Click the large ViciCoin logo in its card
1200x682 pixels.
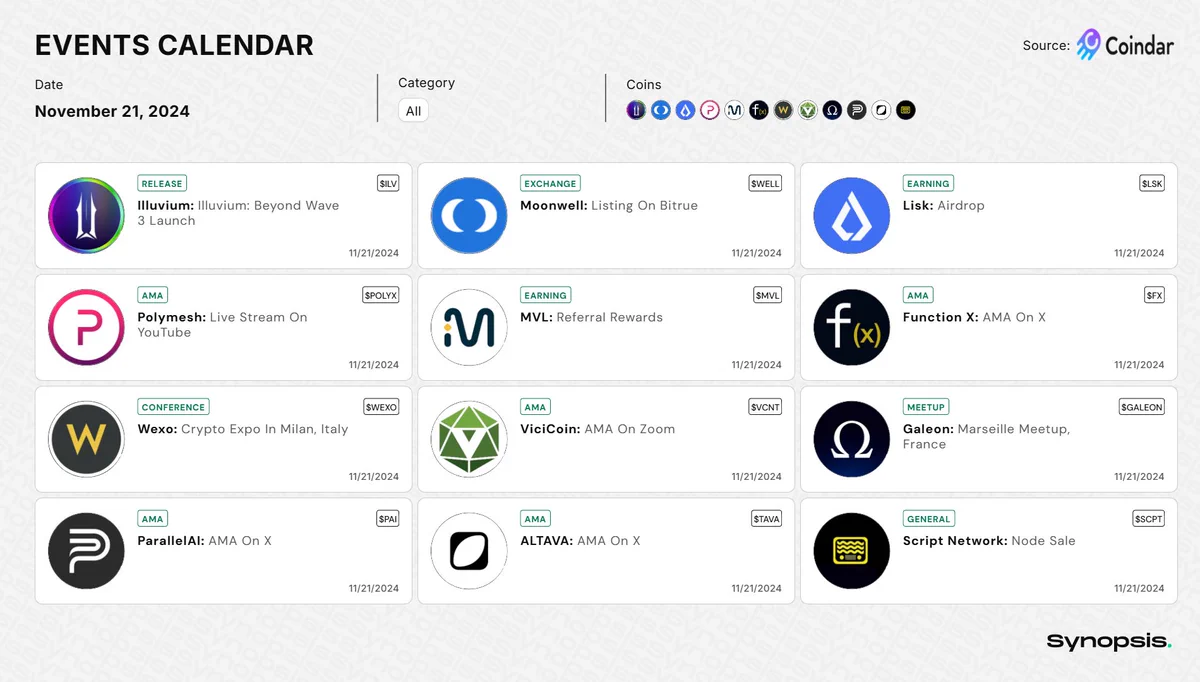(469, 439)
